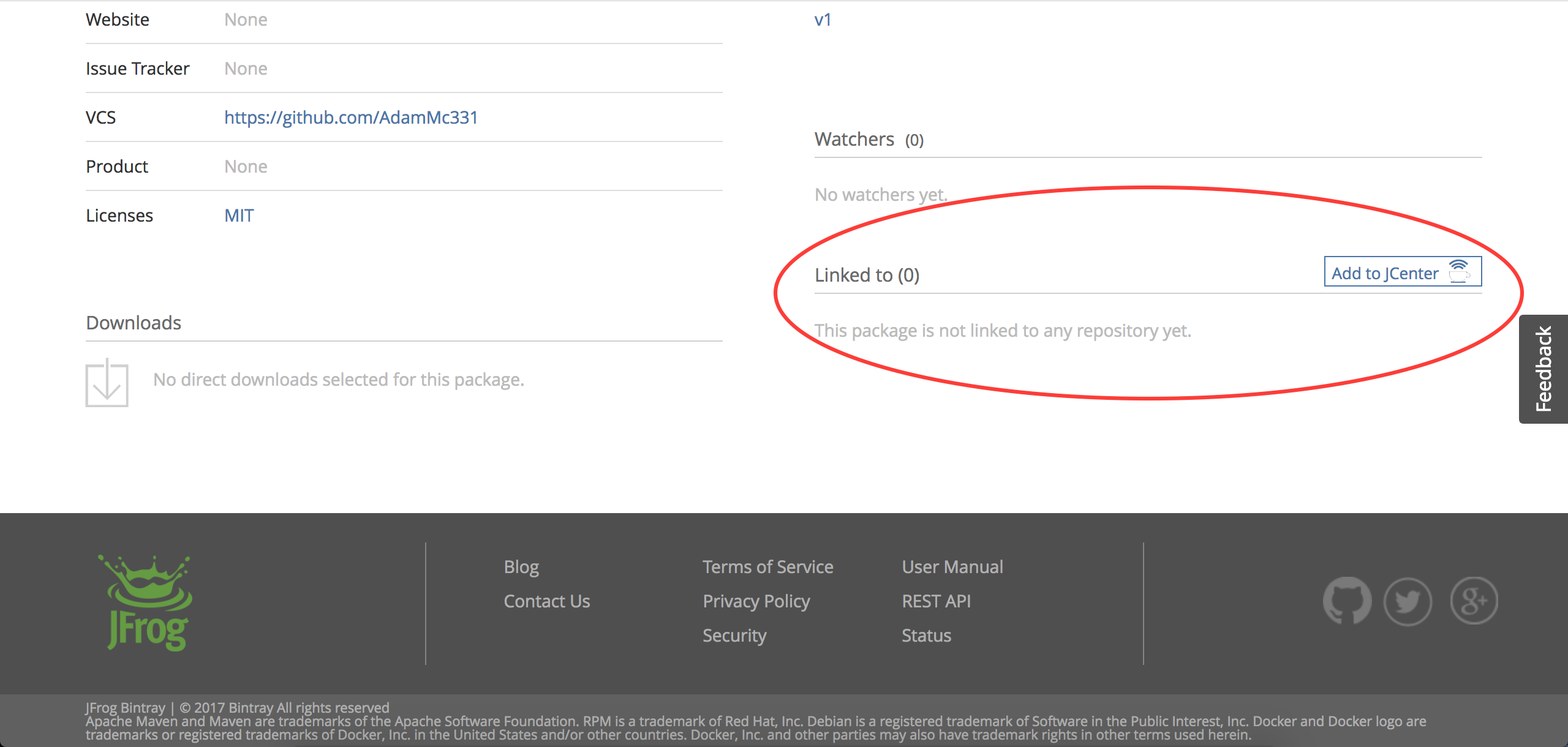Open the User Manual link

952,567
